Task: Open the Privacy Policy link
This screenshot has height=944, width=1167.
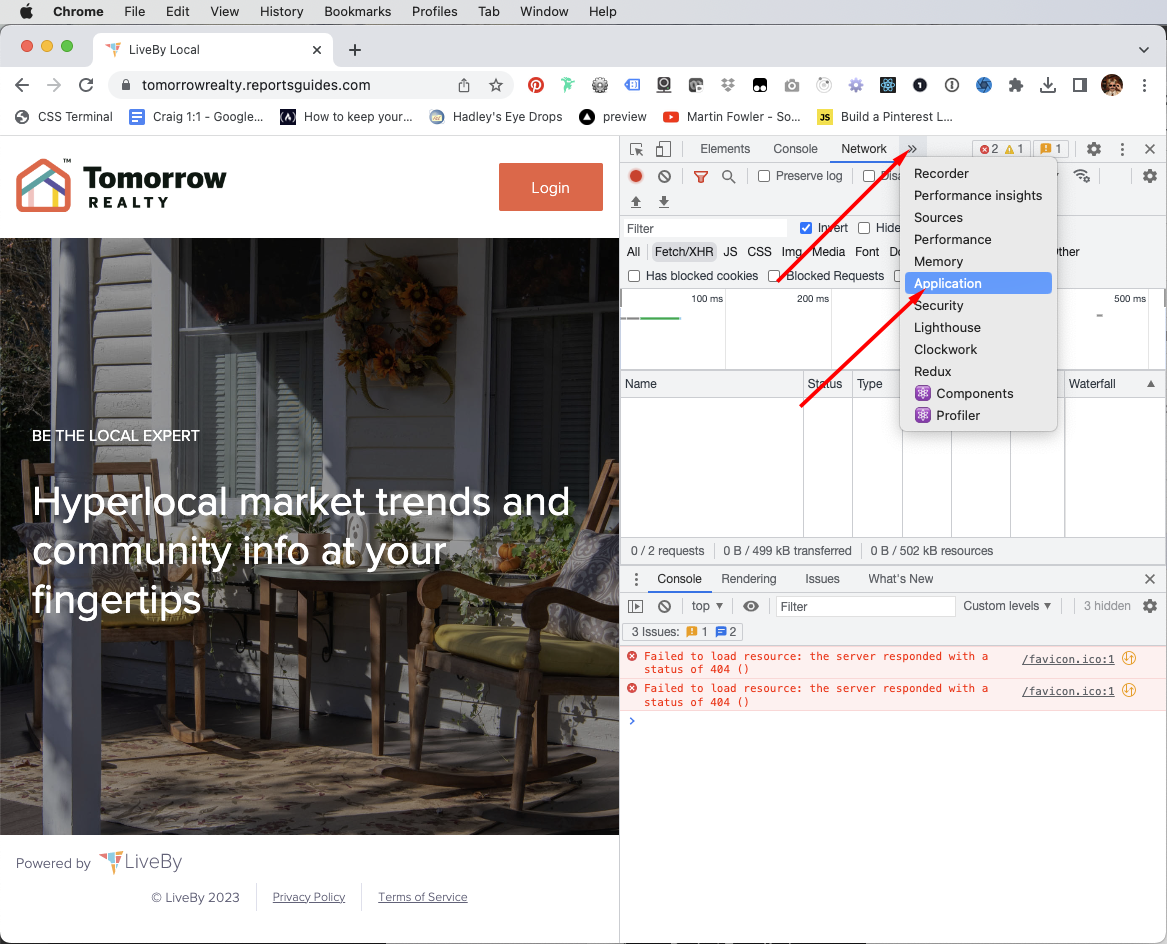Action: (x=309, y=897)
